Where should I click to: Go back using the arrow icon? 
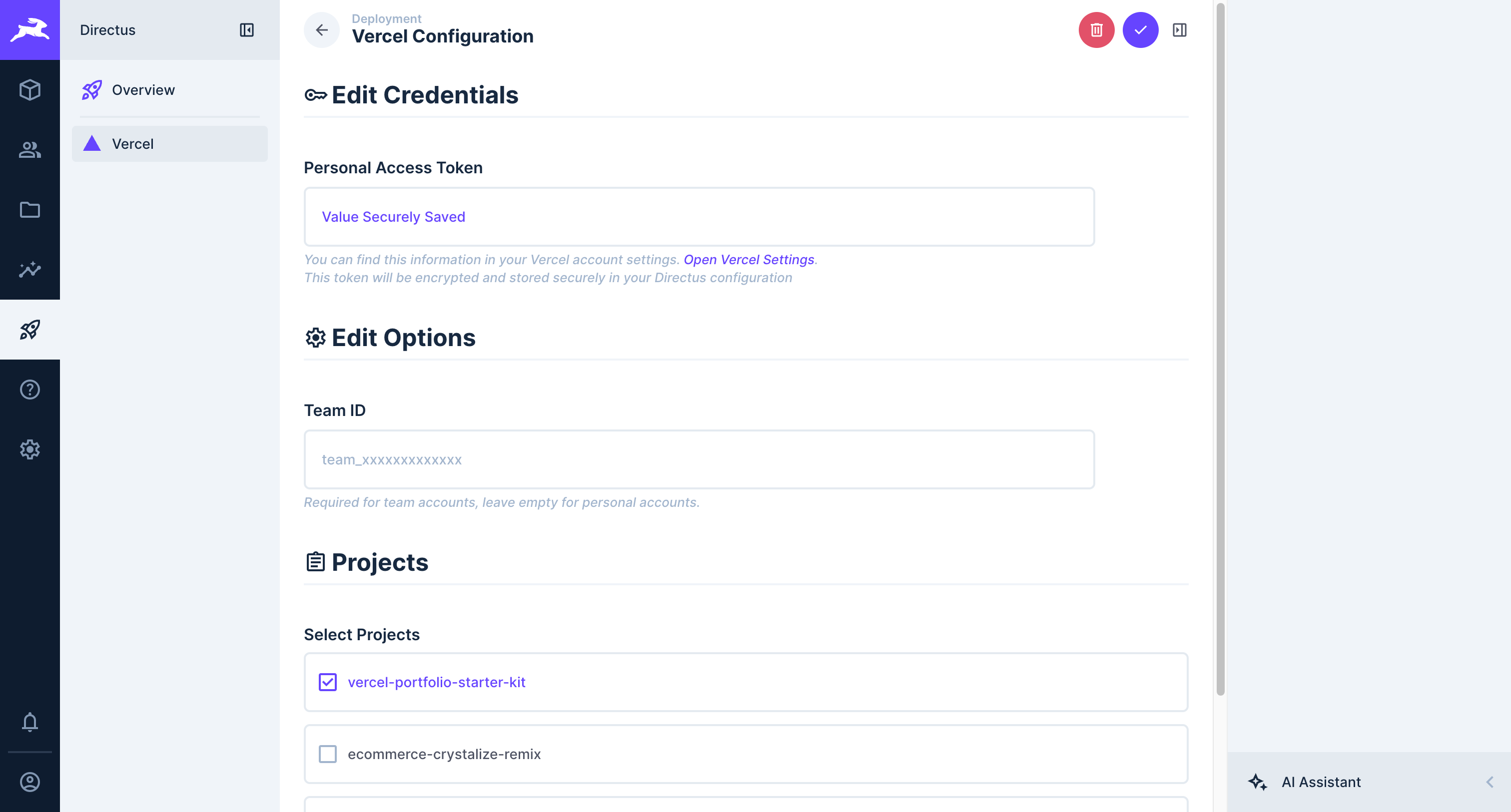tap(321, 30)
